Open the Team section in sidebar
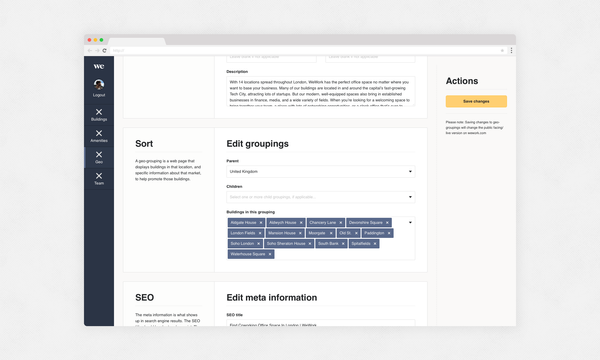The image size is (600, 360). point(99,178)
